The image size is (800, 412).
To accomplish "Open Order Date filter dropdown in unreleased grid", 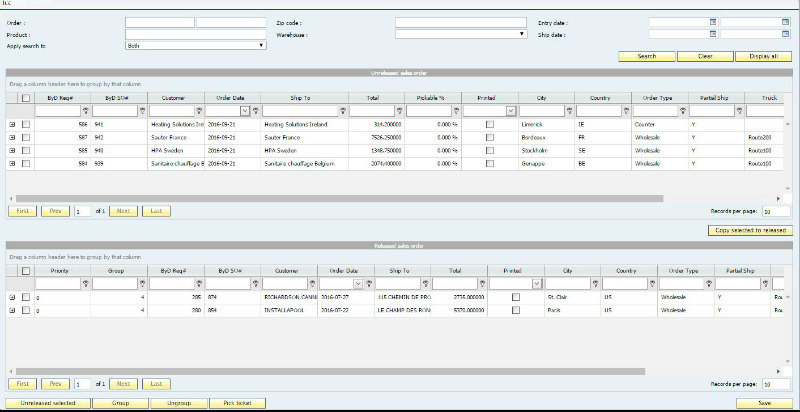I will tap(245, 111).
